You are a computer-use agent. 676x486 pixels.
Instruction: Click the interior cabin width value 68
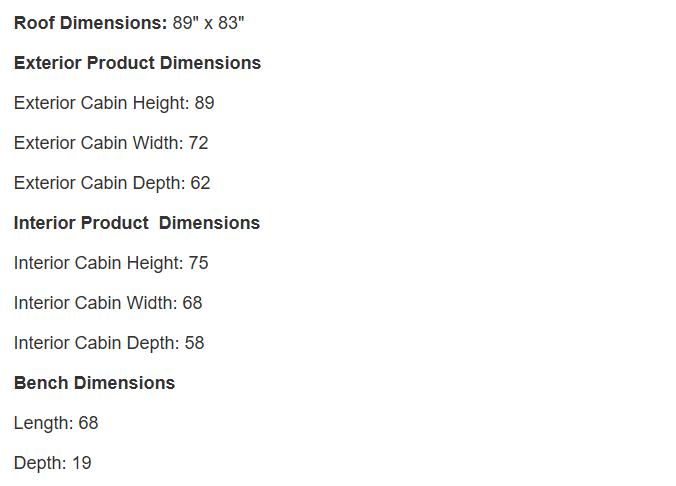(192, 303)
